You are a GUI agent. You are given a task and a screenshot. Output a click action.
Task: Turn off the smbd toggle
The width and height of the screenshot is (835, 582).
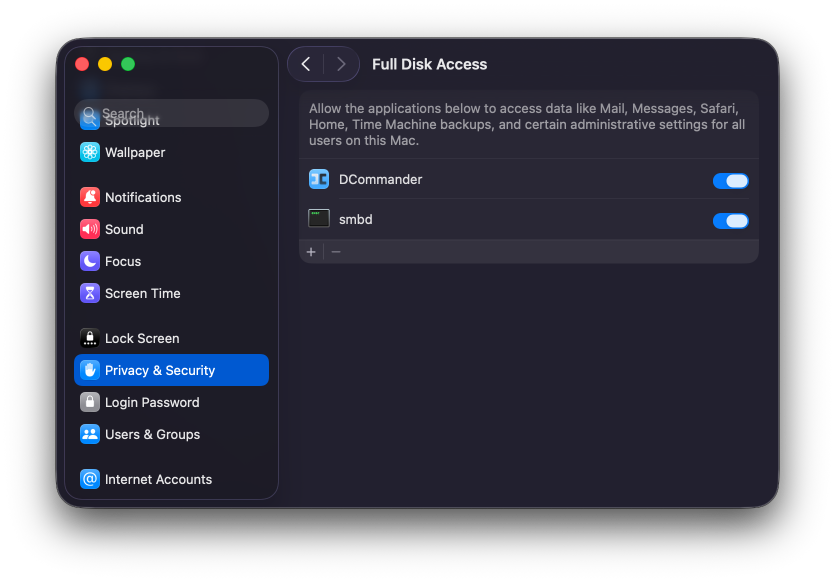click(x=731, y=221)
